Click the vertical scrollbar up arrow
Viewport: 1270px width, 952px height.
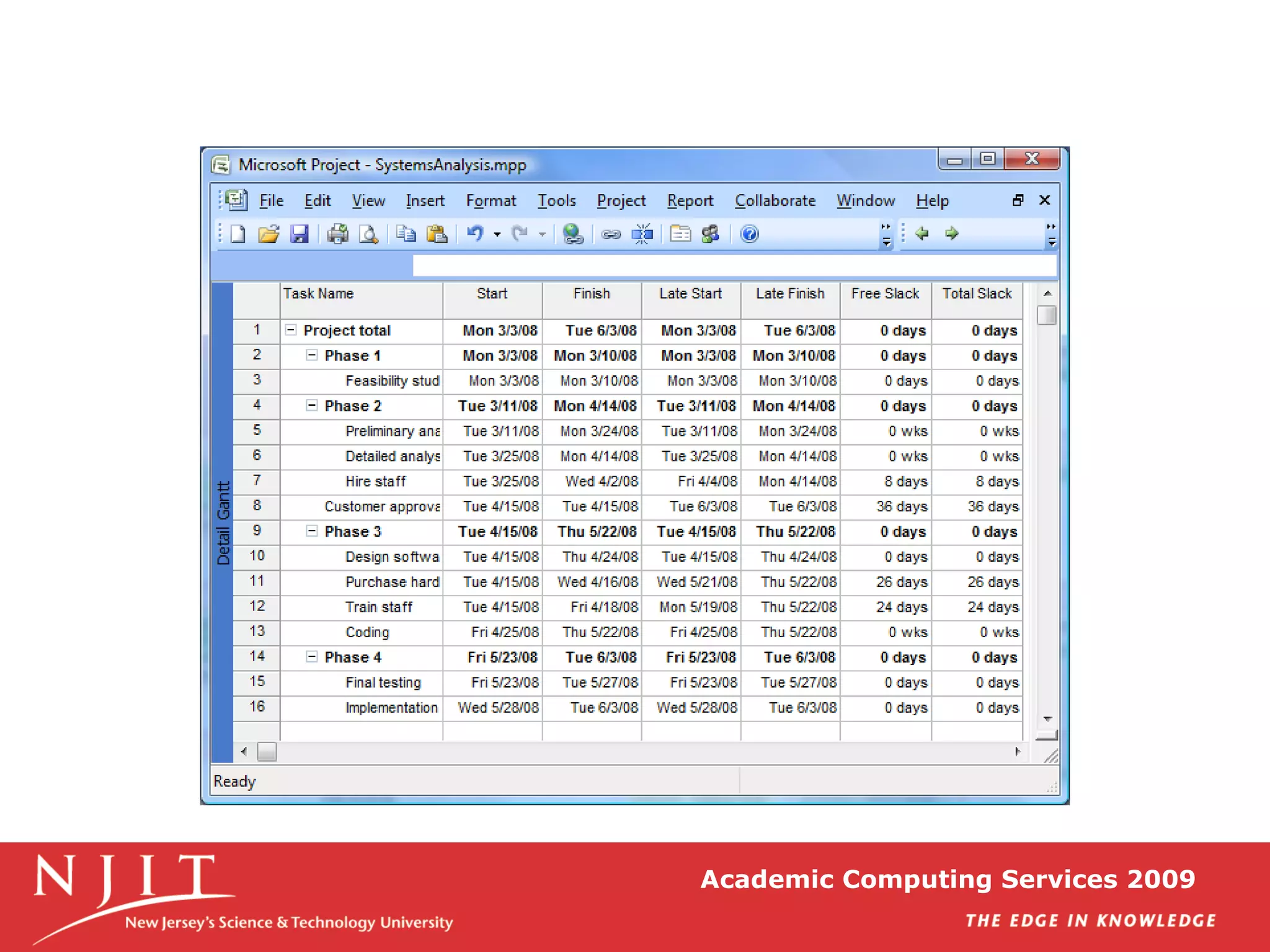(1047, 293)
